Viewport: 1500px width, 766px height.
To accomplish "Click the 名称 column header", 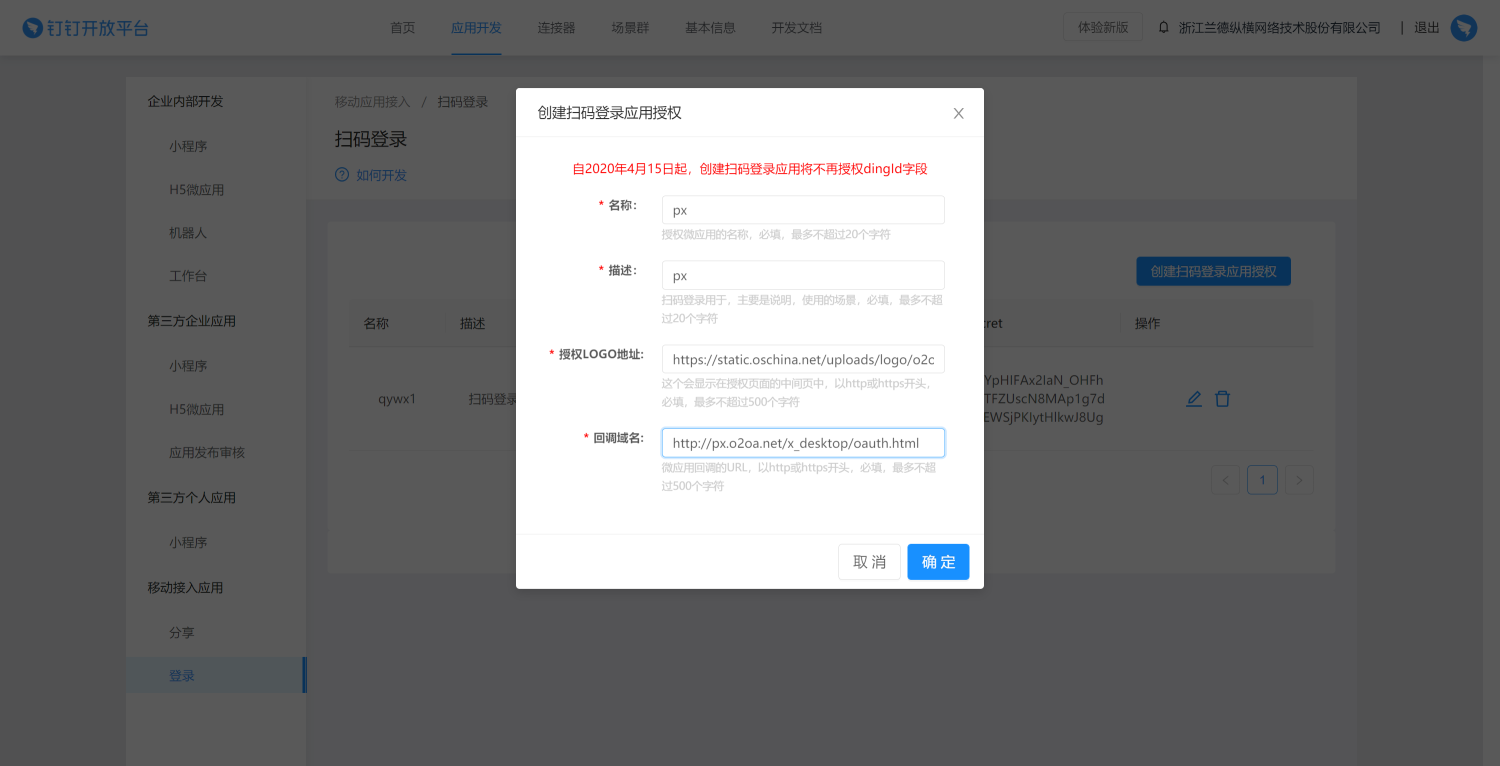I will tap(376, 324).
